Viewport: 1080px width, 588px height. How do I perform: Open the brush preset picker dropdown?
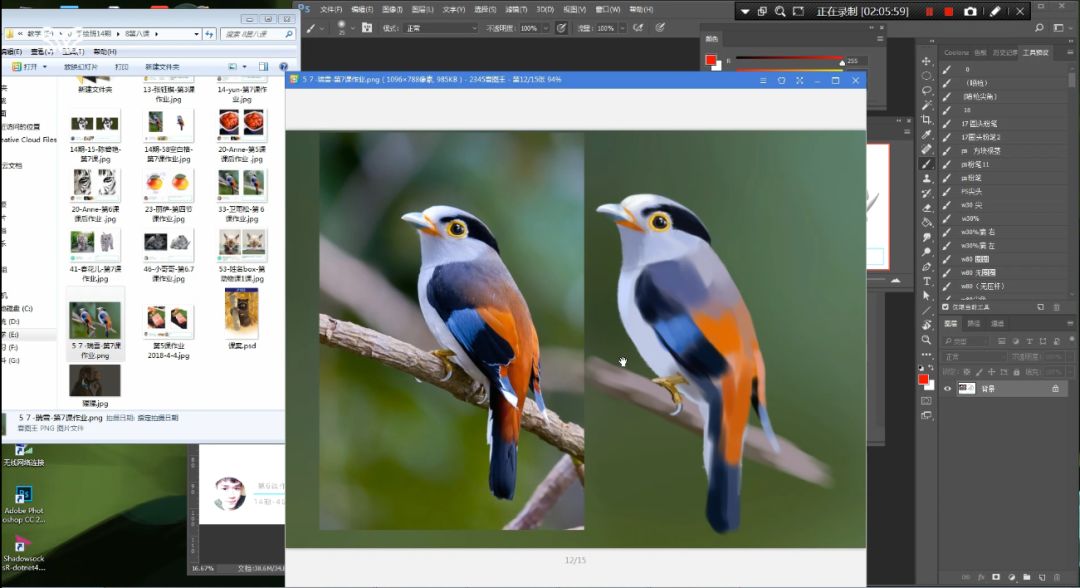click(x=353, y=28)
